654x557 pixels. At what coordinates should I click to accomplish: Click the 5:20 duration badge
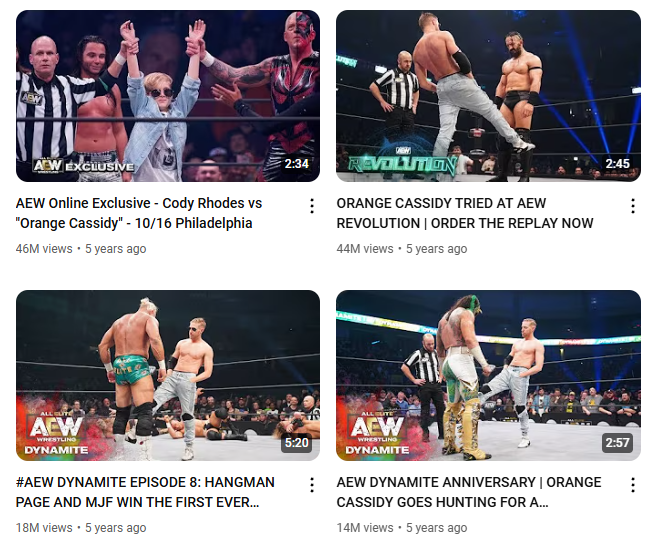click(x=297, y=443)
